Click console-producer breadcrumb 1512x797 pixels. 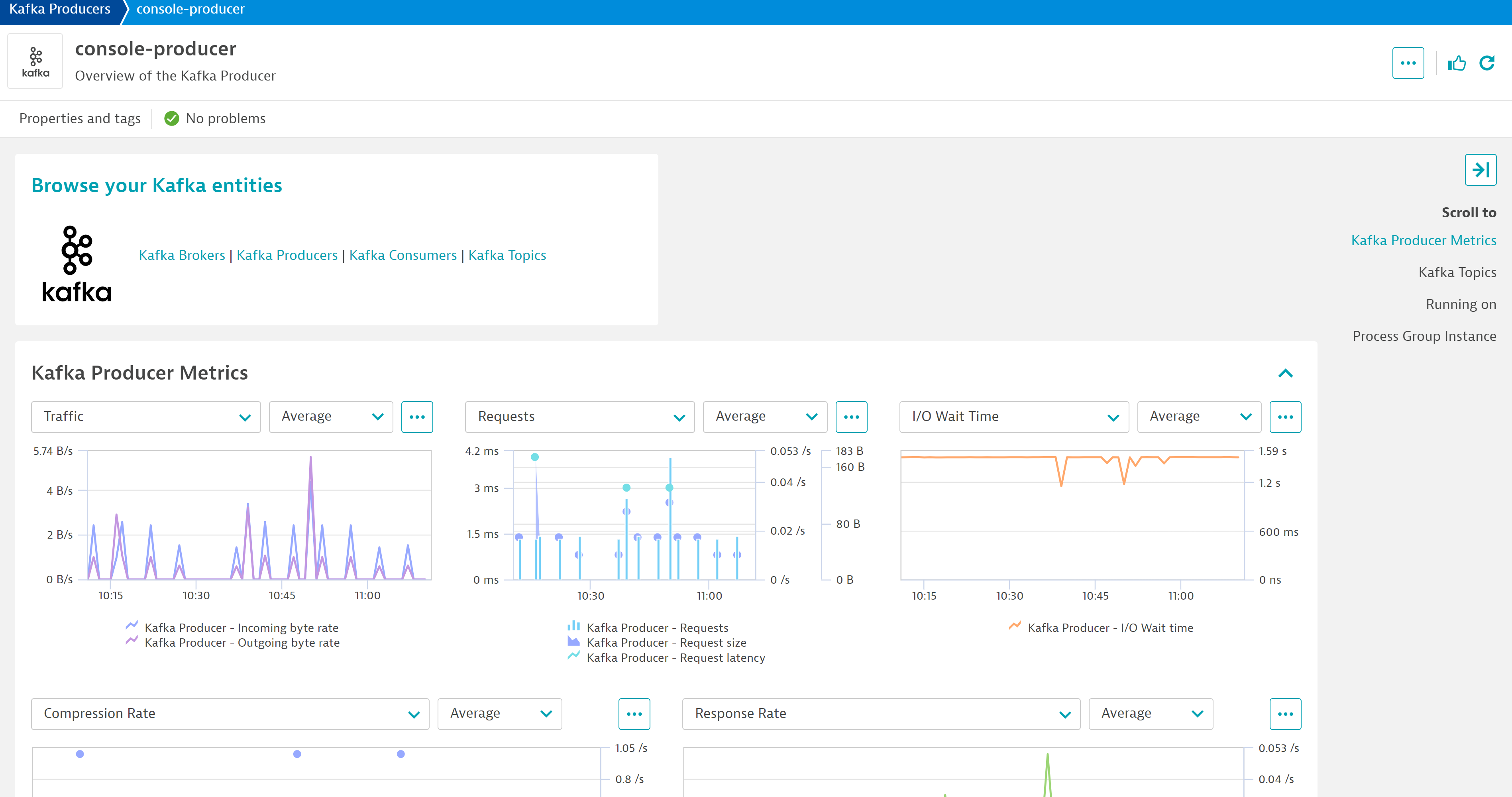(x=190, y=10)
